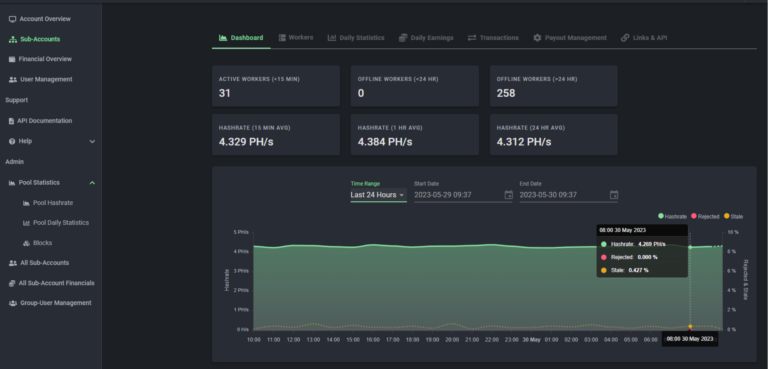Screen dimensions: 768x369
Task: Click the Offline Workers (<24 HR) value 0
Action: click(361, 93)
